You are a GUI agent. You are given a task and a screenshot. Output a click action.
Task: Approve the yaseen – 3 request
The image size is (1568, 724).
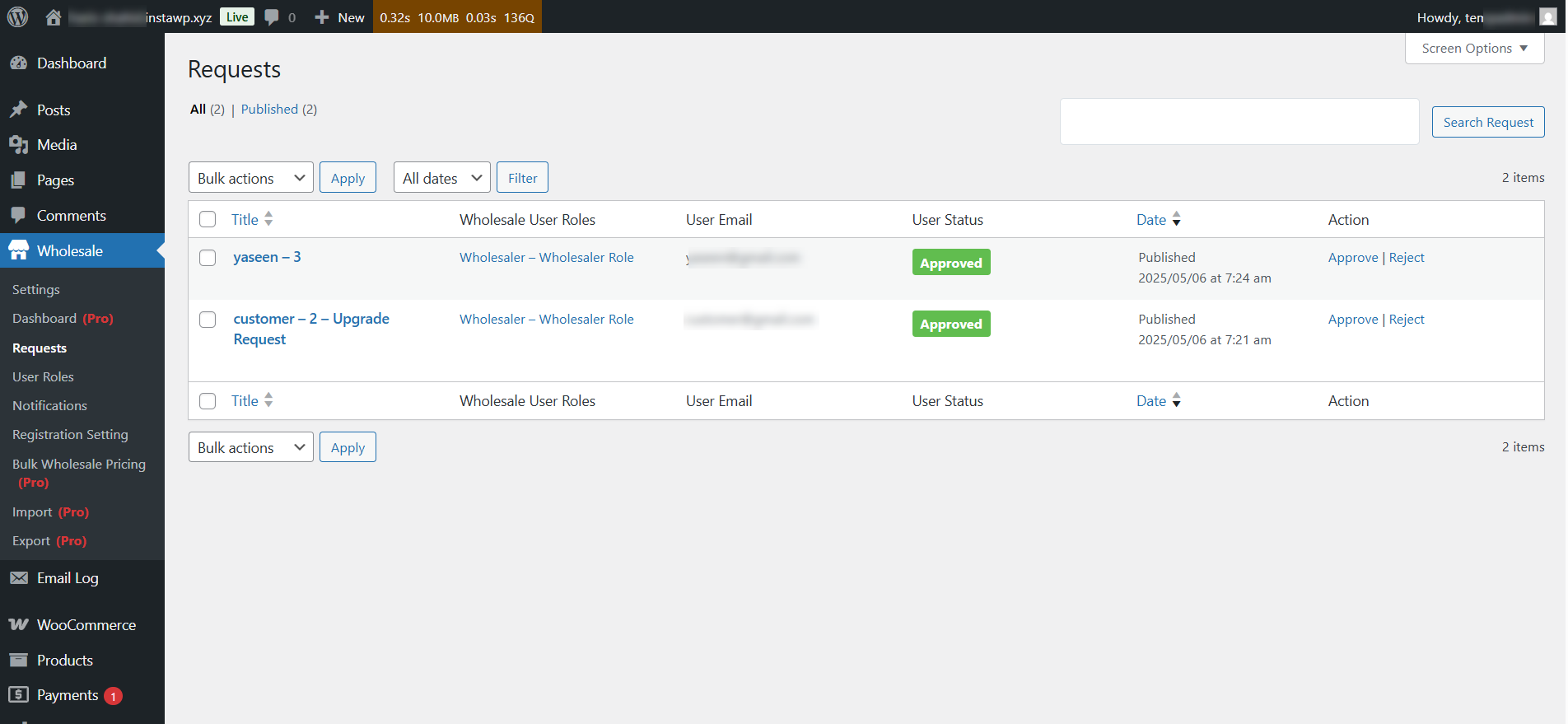coord(1353,258)
